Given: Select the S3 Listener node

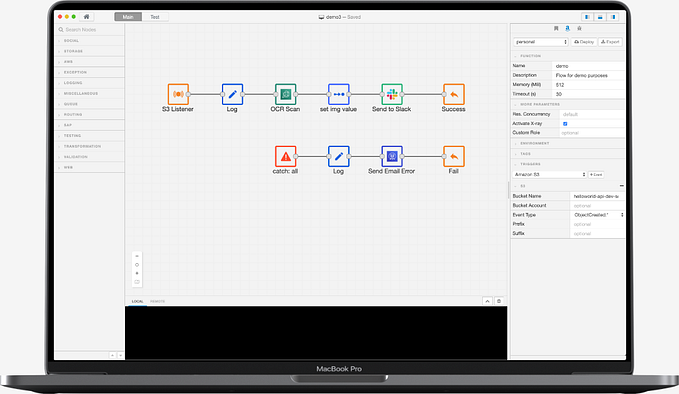Looking at the screenshot, I should (x=178, y=94).
